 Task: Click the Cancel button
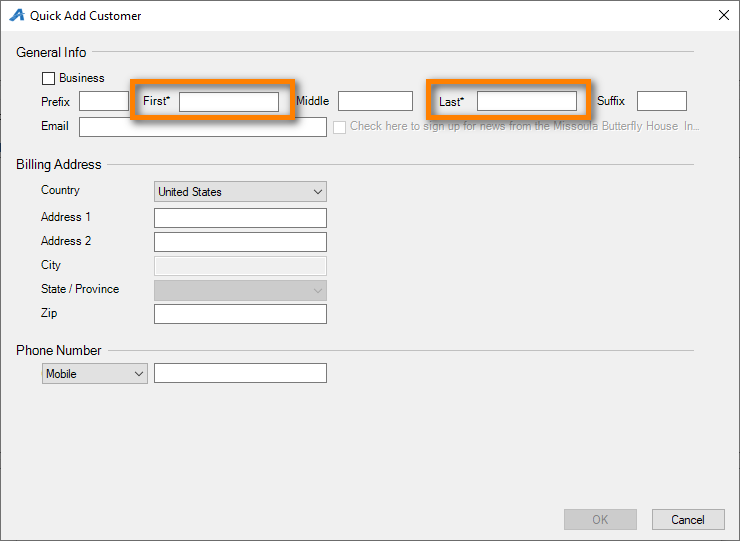[688, 519]
